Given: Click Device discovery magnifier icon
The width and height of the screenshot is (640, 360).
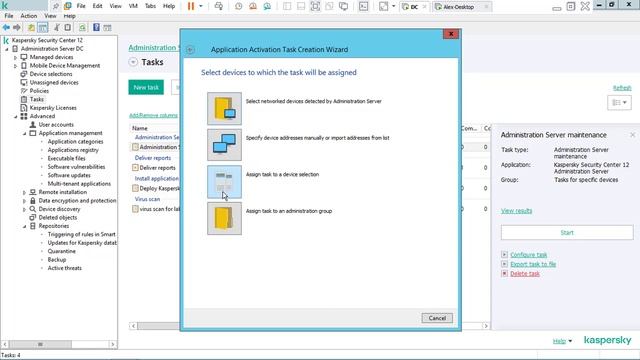Looking at the screenshot, I should 33,209.
